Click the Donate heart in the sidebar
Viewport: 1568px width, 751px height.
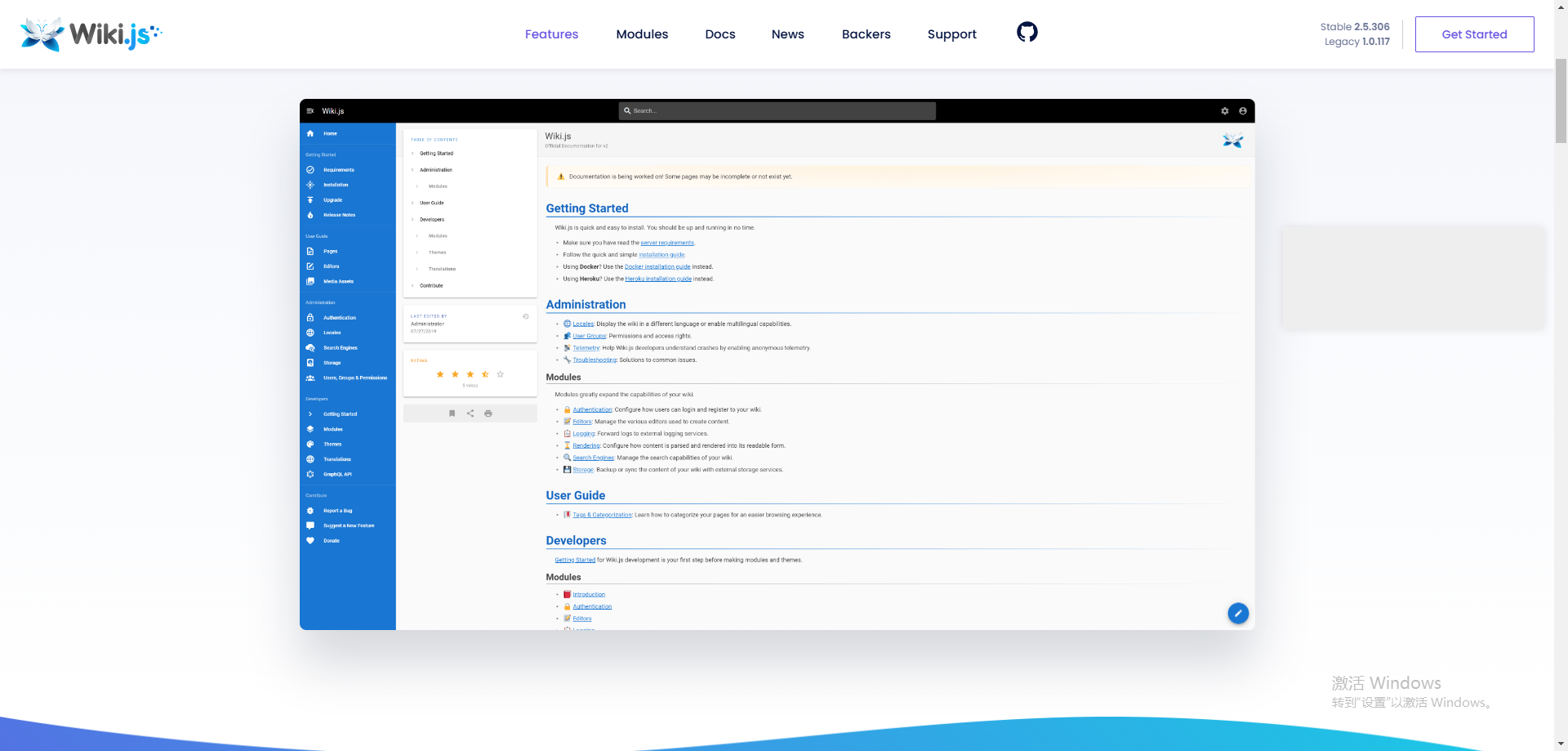tap(310, 541)
